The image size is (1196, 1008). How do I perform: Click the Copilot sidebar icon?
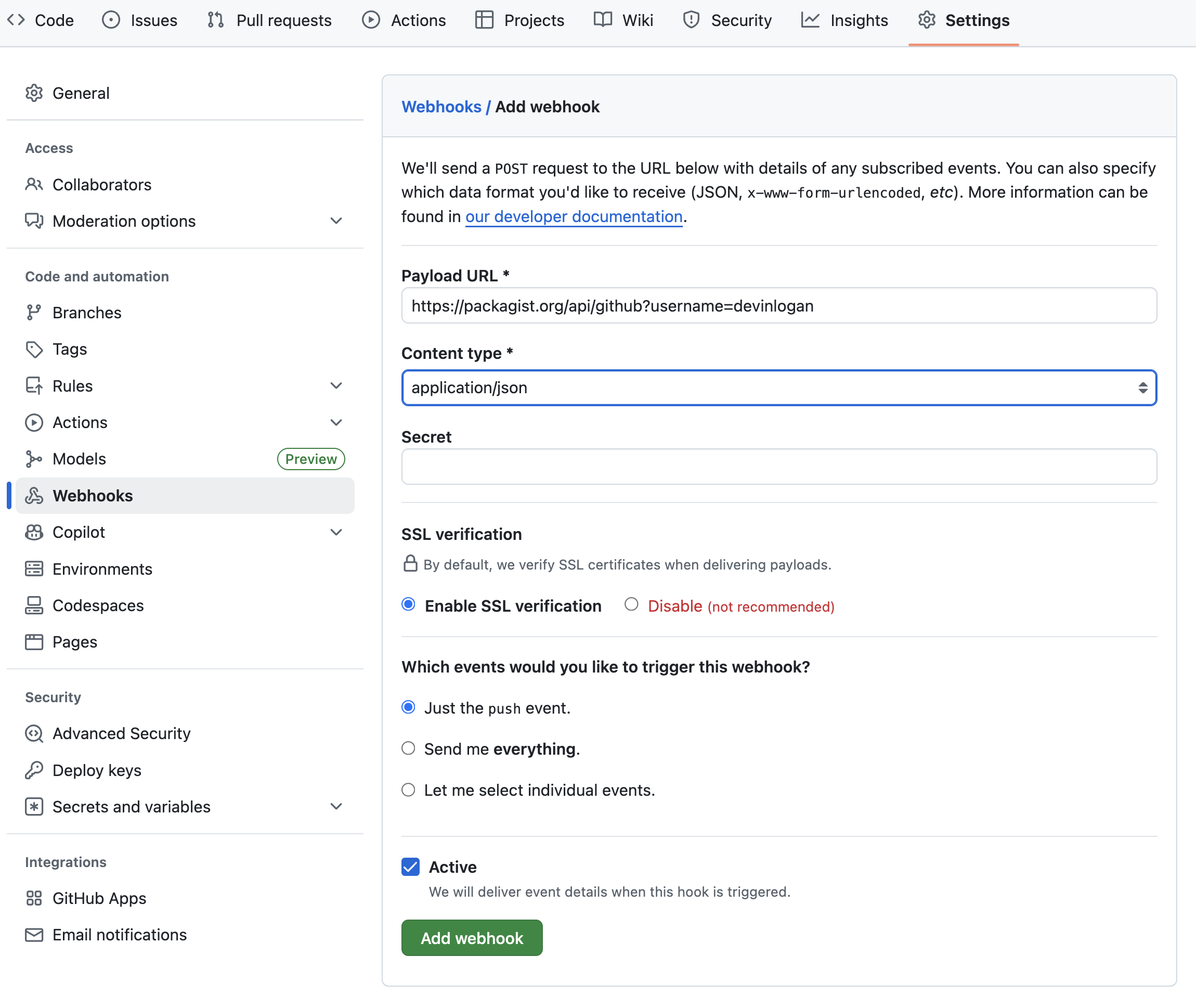pyautogui.click(x=34, y=532)
